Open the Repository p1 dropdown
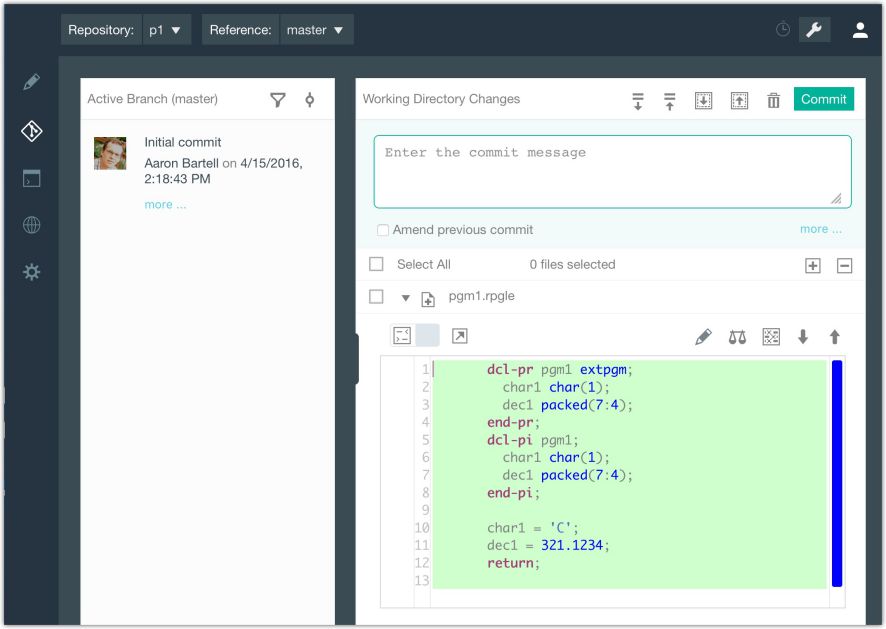Screen dimensions: 886x629 coord(165,30)
